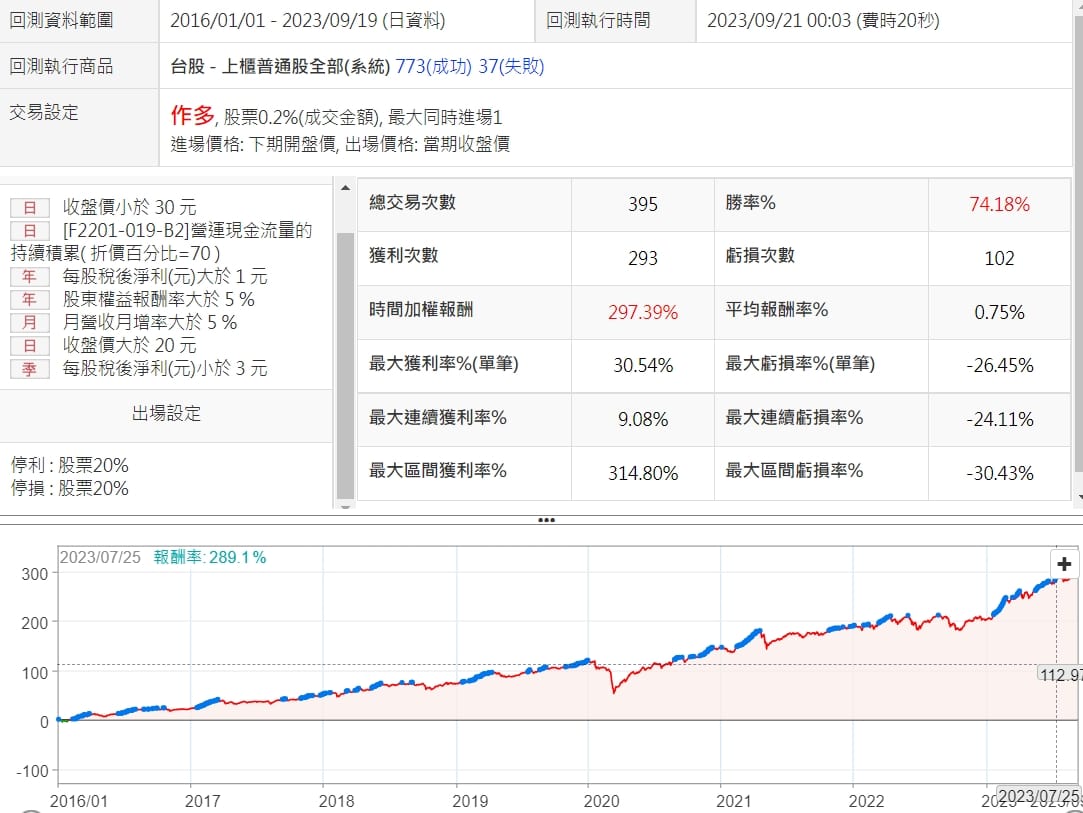
Task: Click the 日 badge beside 收盤價大於 20 元
Action: (x=30, y=346)
